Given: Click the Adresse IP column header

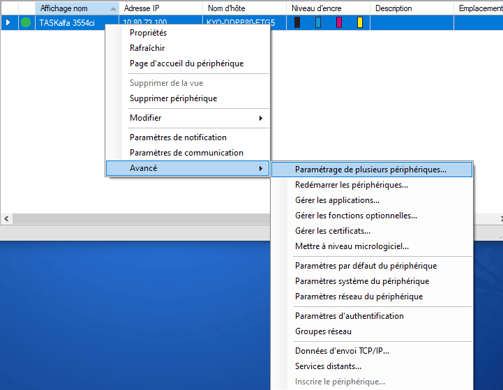Looking at the screenshot, I should tap(161, 8).
